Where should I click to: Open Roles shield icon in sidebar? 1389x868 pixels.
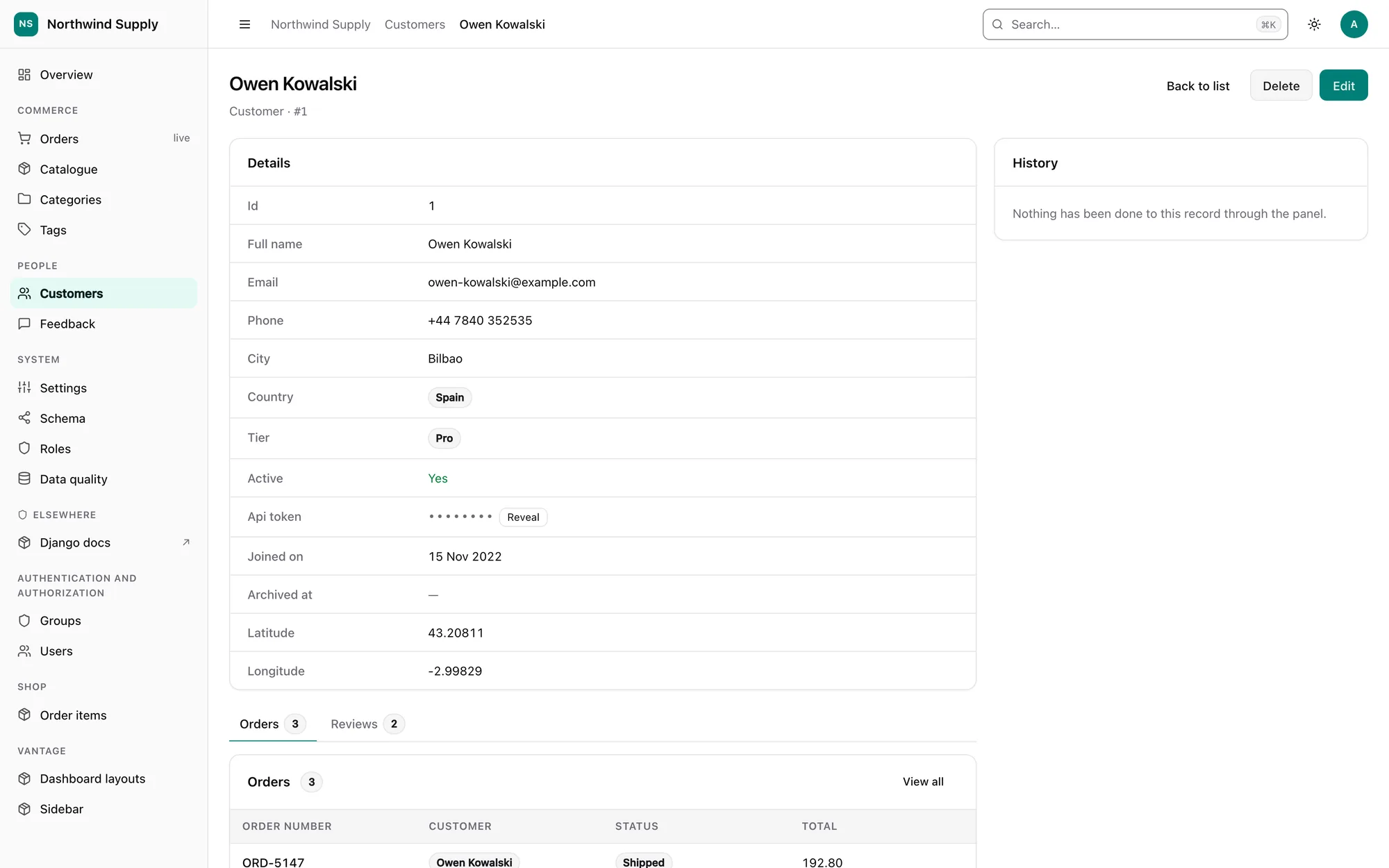(x=24, y=449)
